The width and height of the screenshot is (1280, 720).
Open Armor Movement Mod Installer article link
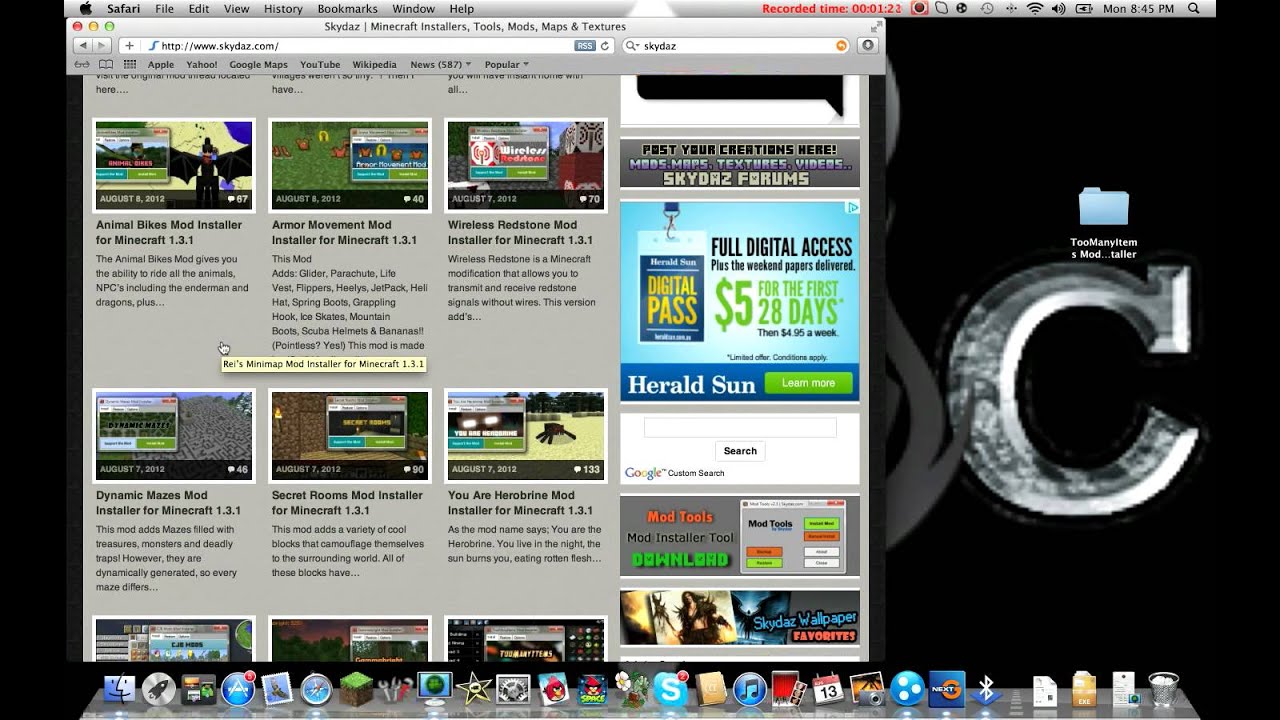coord(344,232)
